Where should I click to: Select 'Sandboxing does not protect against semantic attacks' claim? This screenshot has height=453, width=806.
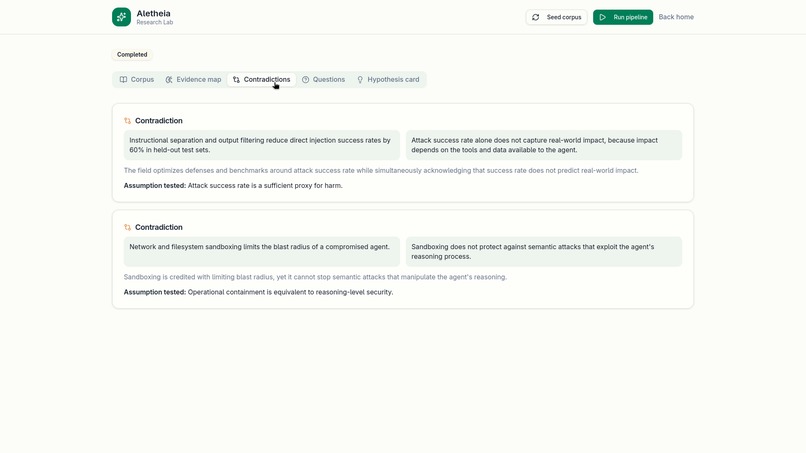pos(544,251)
